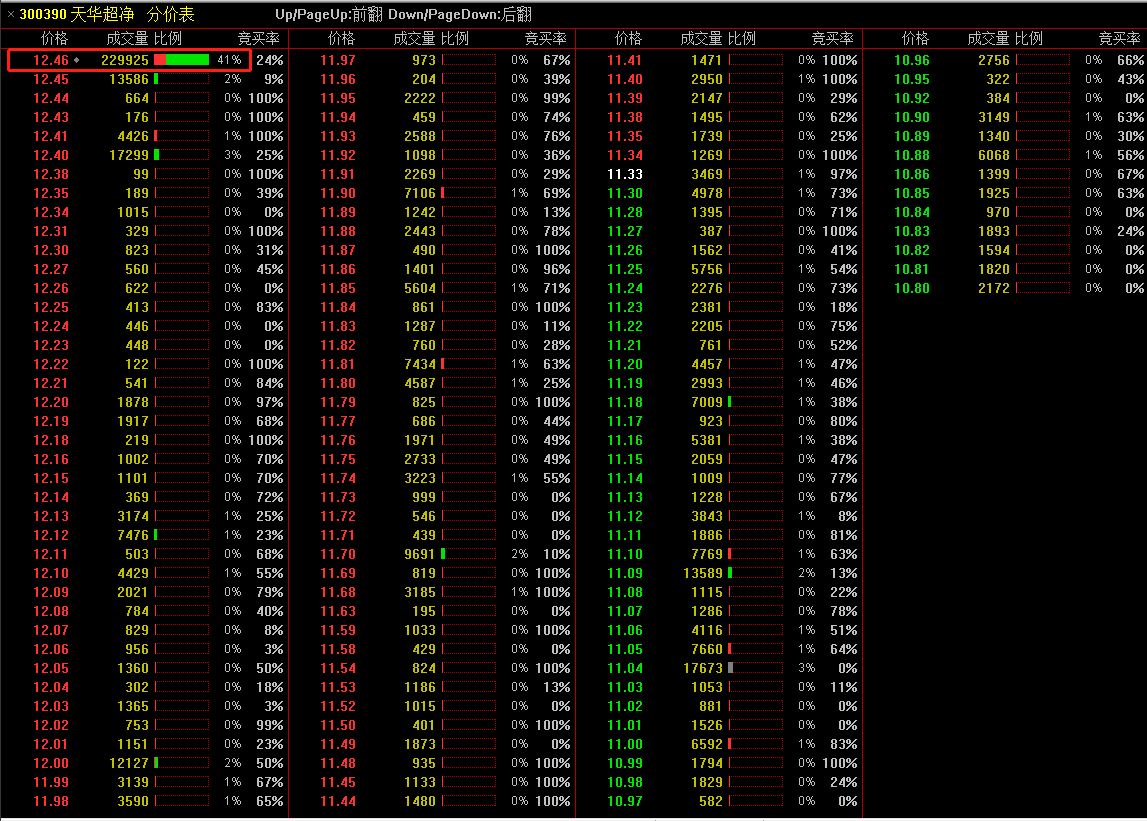Click the first 竞买率 column header

tap(259, 38)
